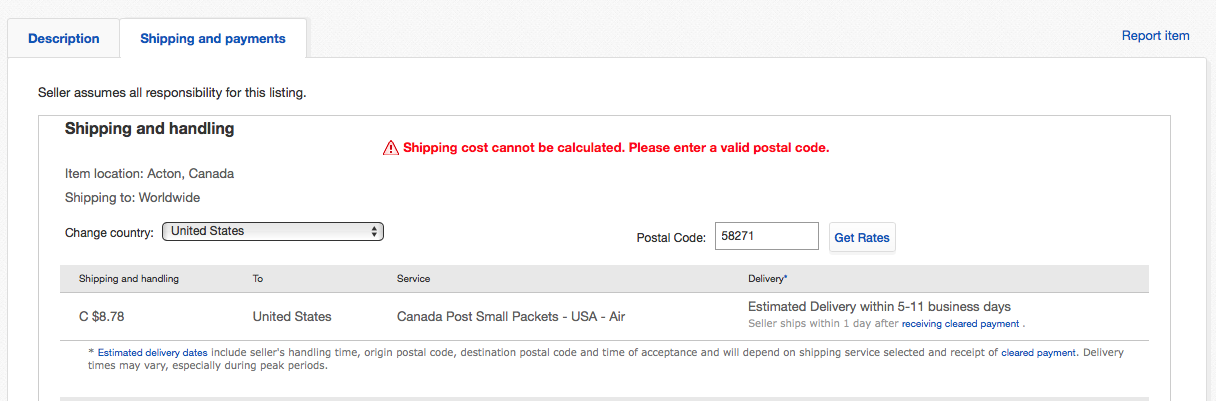Switch to the Description tab
The image size is (1216, 401).
pos(64,39)
